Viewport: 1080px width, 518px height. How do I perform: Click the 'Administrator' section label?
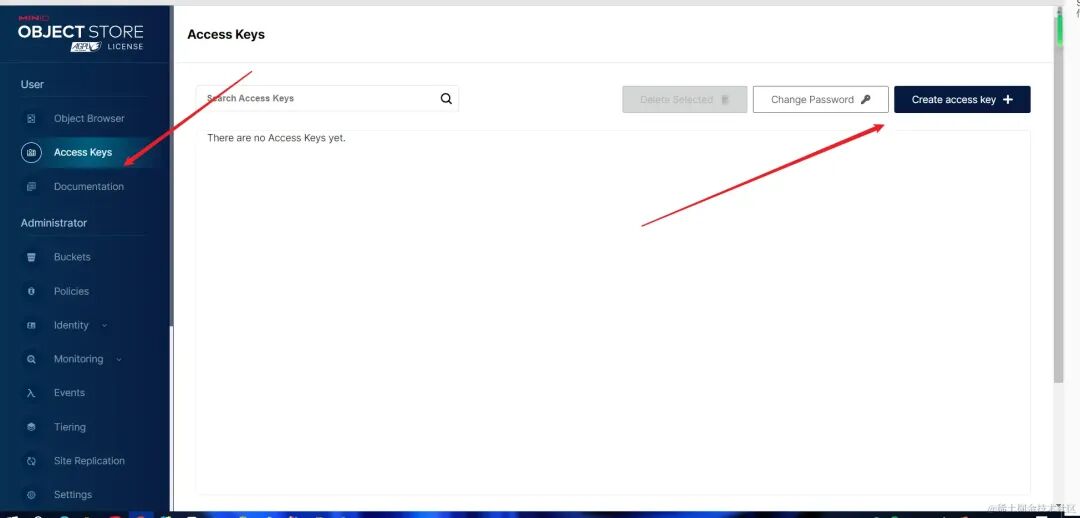click(x=54, y=223)
